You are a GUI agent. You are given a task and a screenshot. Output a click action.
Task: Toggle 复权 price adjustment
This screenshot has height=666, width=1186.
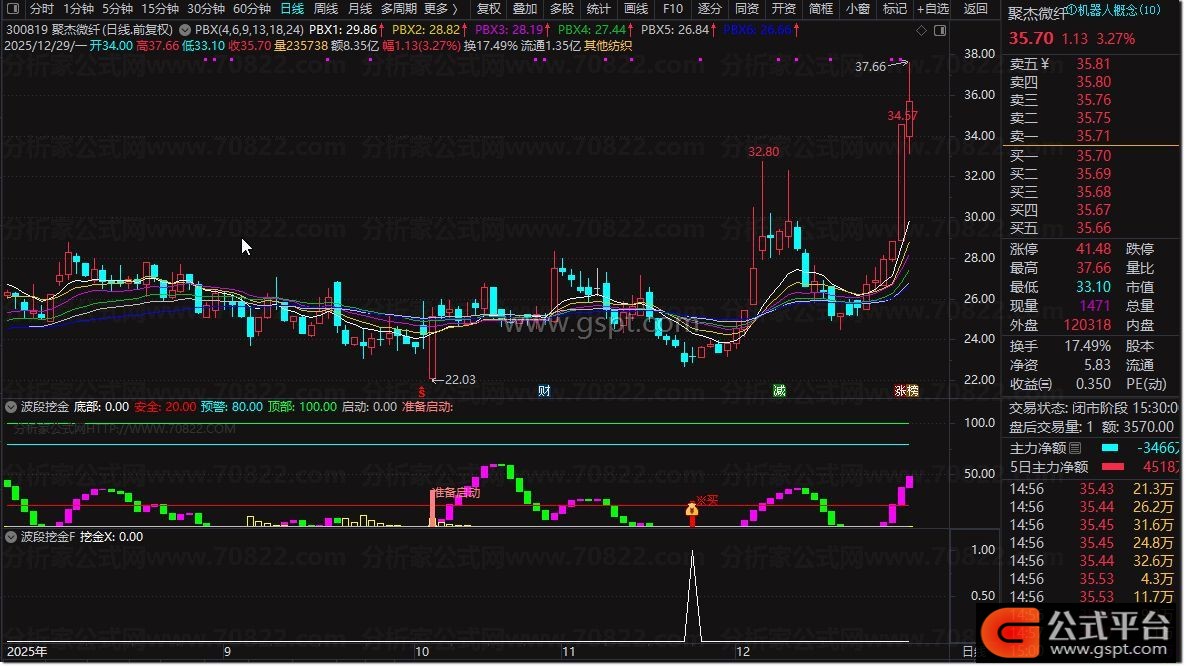pos(488,9)
